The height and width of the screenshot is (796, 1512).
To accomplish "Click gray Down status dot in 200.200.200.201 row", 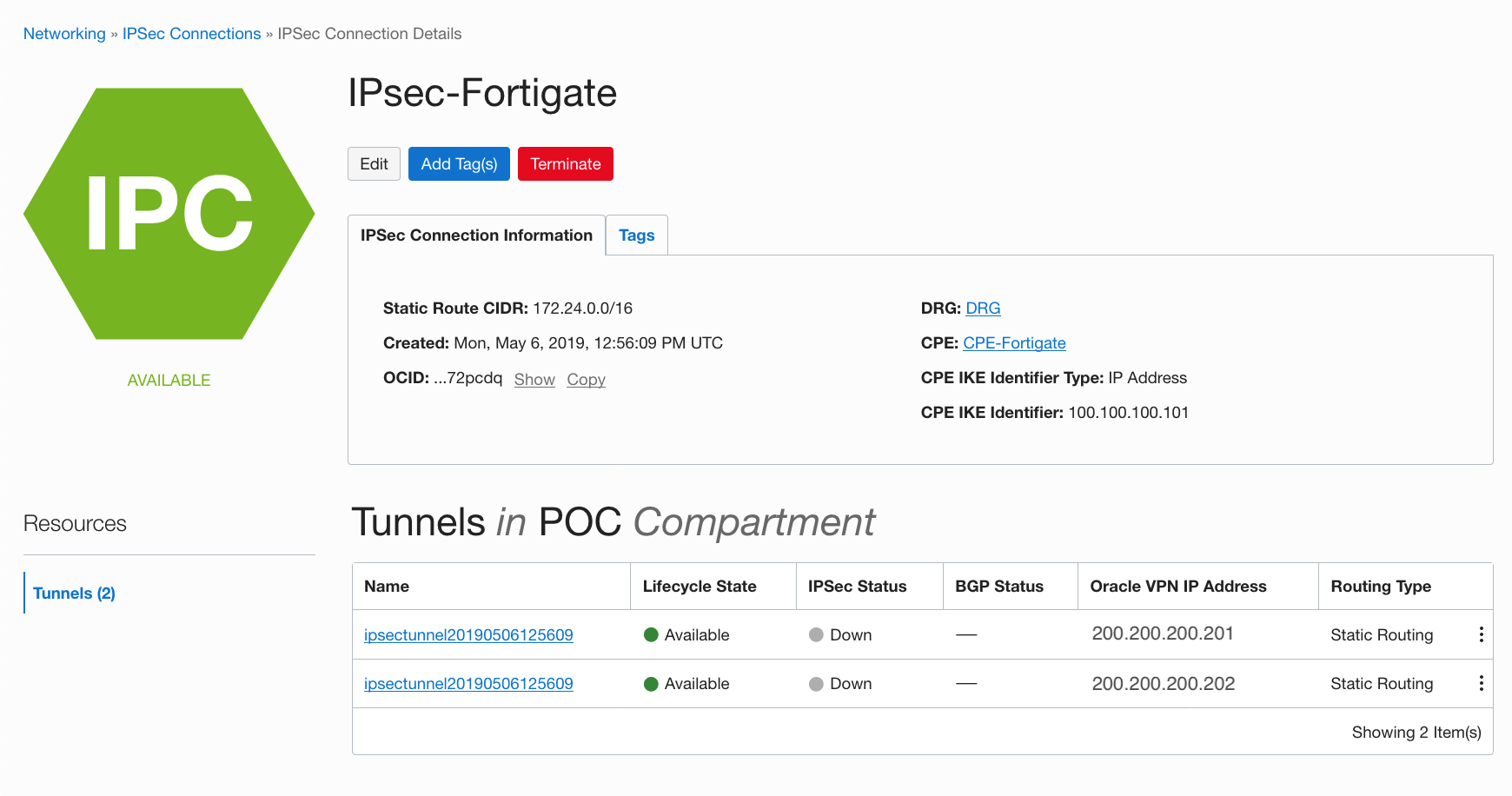I will click(816, 634).
